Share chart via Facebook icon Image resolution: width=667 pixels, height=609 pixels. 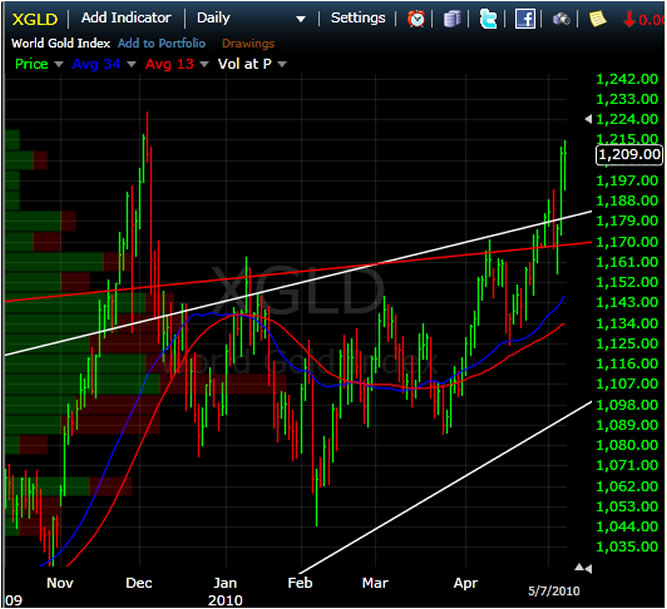(525, 18)
